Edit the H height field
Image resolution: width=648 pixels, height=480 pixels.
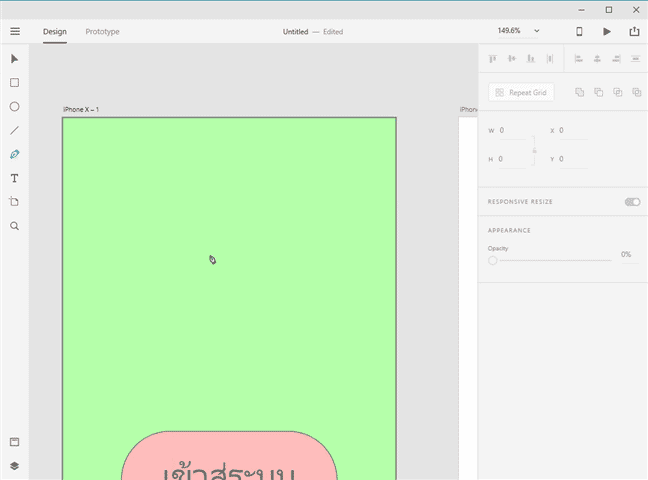(512, 159)
